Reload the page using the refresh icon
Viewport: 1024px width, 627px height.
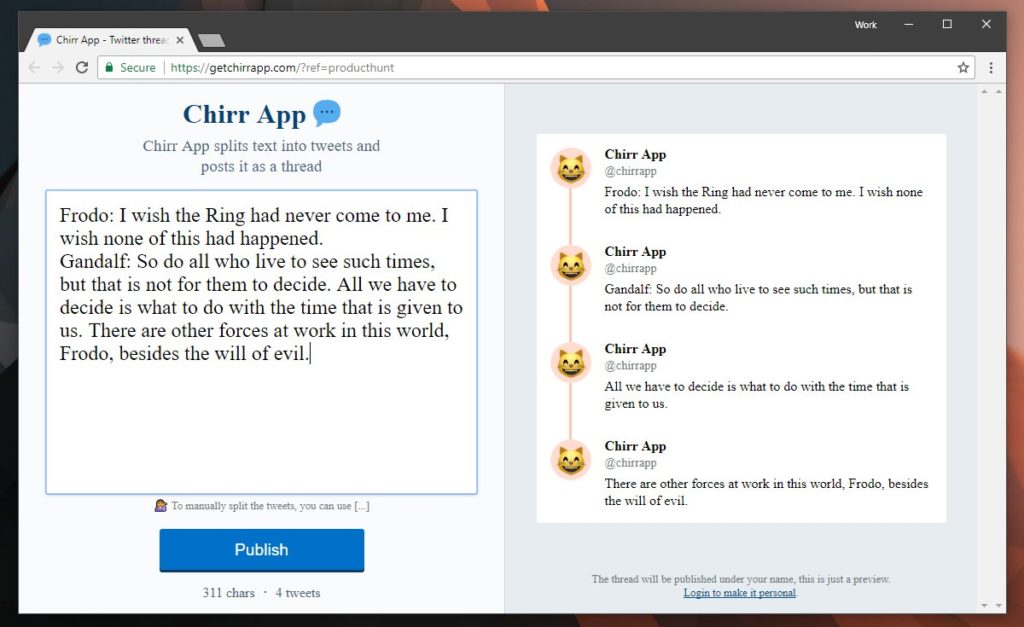pyautogui.click(x=83, y=67)
